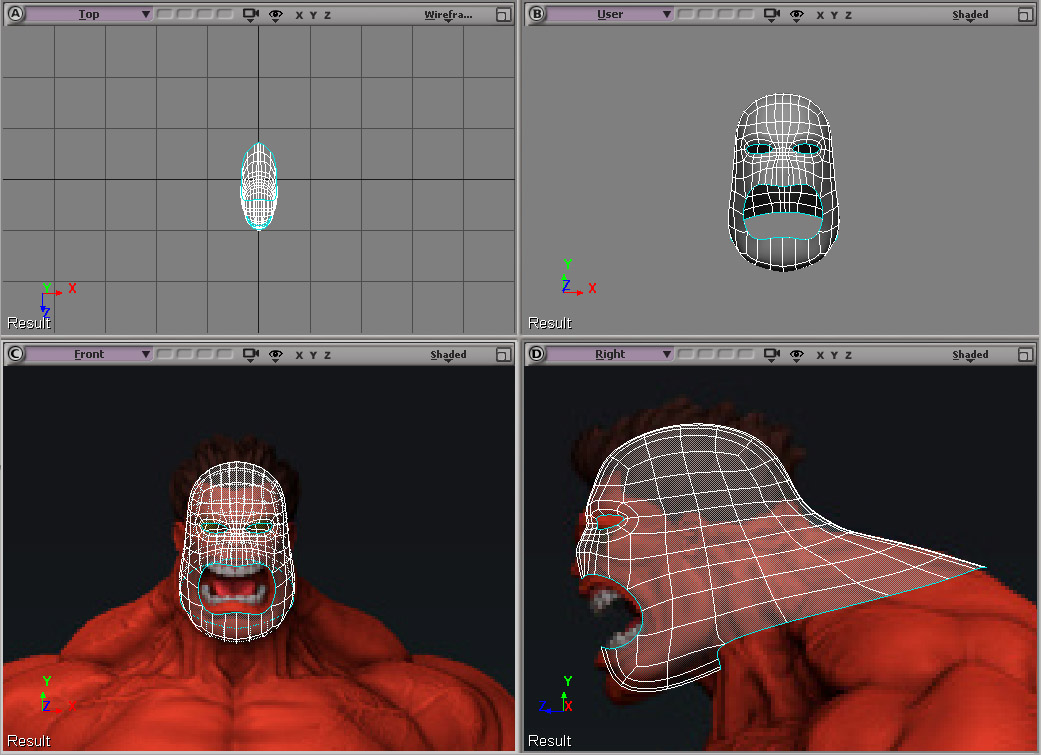Click the Y axis button in Top viewport
This screenshot has height=755, width=1041.
tap(313, 15)
